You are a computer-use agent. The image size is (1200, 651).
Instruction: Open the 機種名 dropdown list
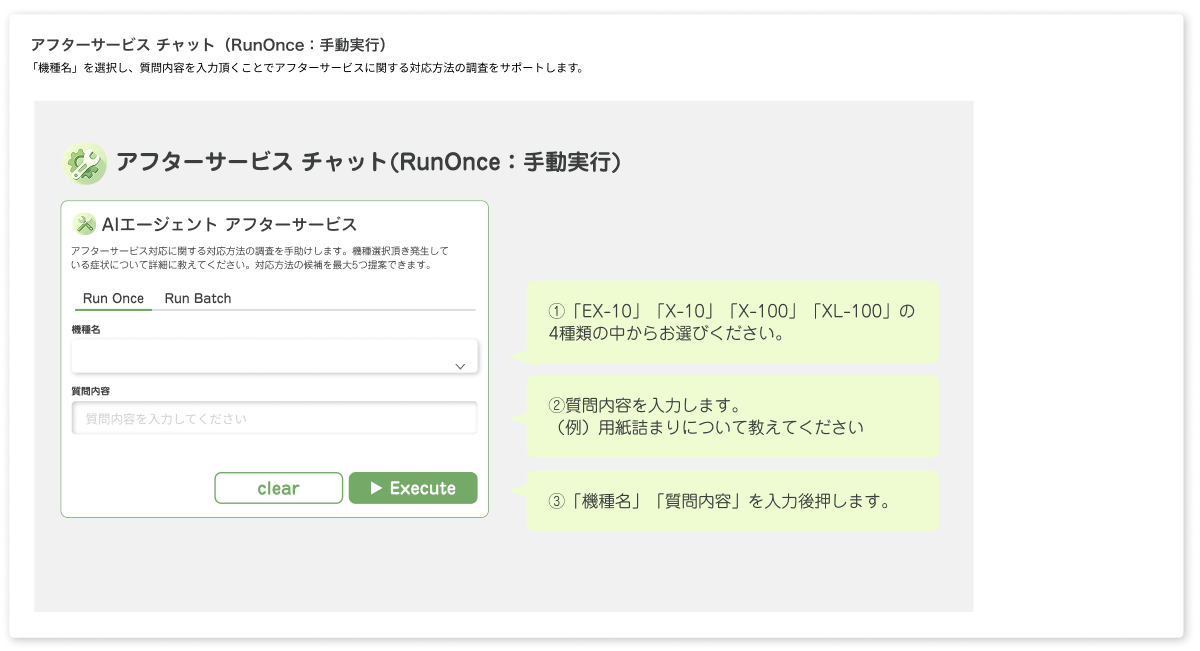274,356
